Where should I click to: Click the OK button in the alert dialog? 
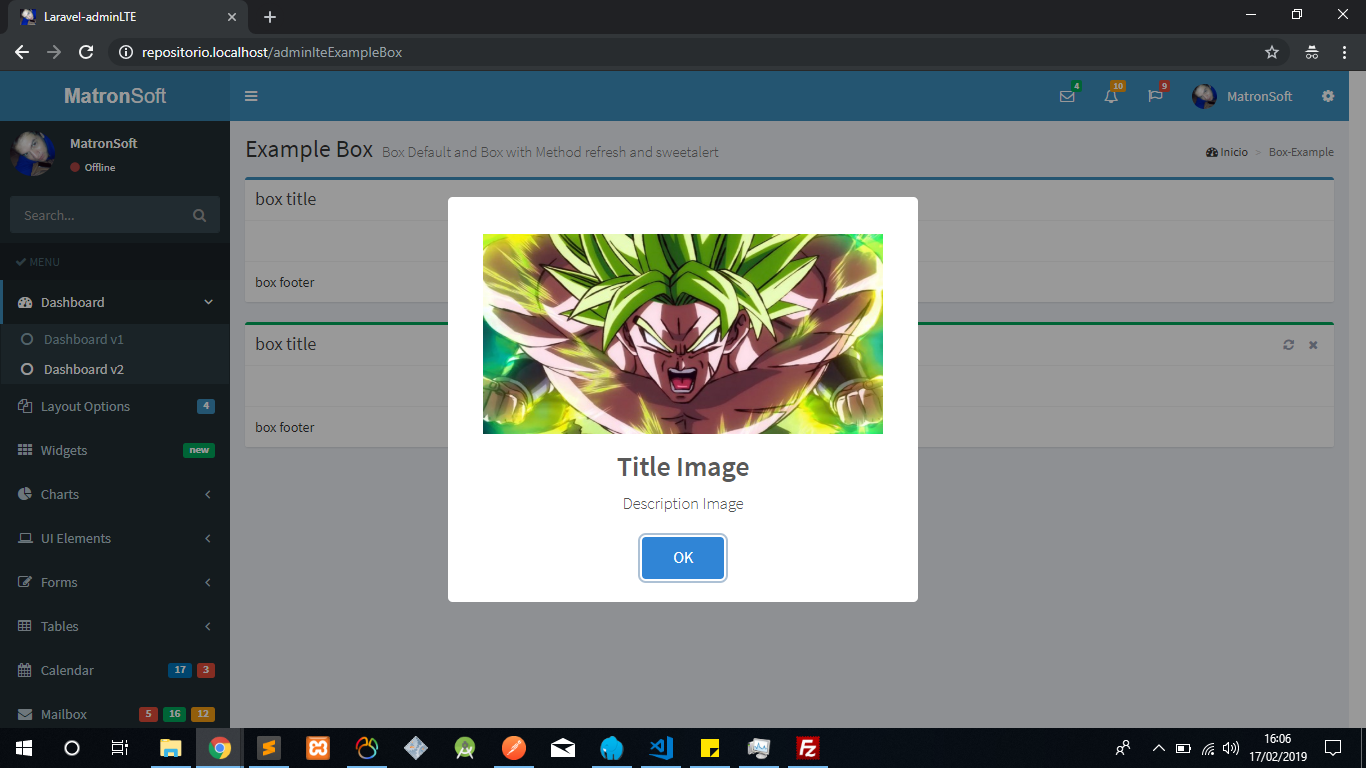pyautogui.click(x=683, y=558)
